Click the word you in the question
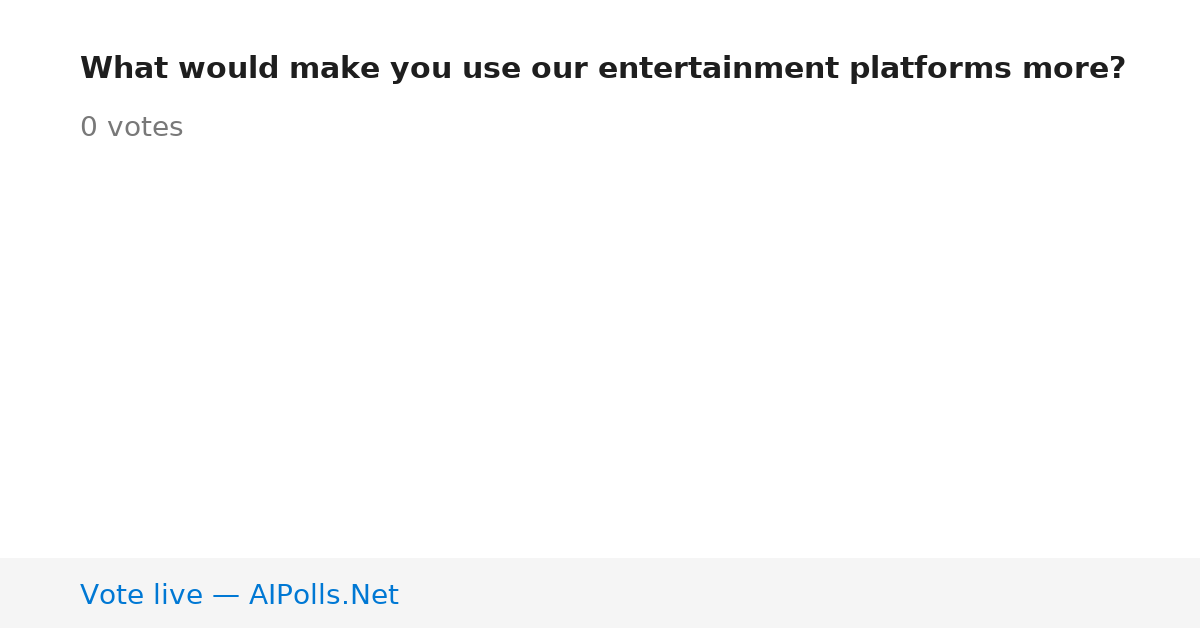This screenshot has height=628, width=1200. point(421,69)
